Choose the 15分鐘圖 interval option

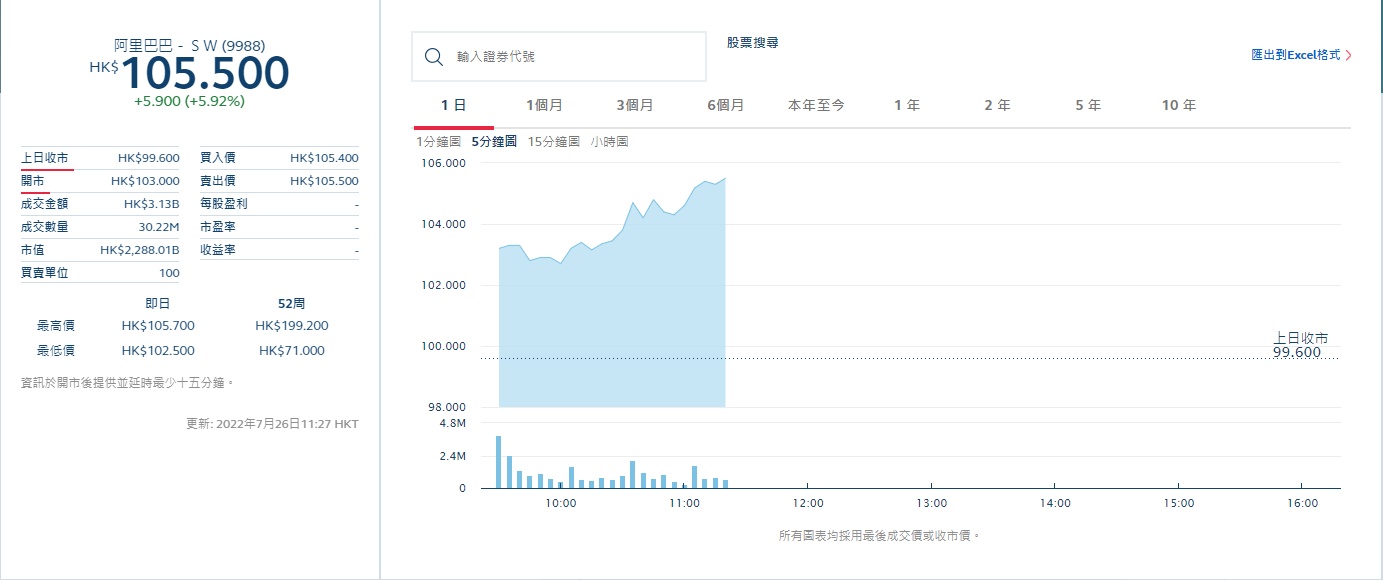[553, 142]
